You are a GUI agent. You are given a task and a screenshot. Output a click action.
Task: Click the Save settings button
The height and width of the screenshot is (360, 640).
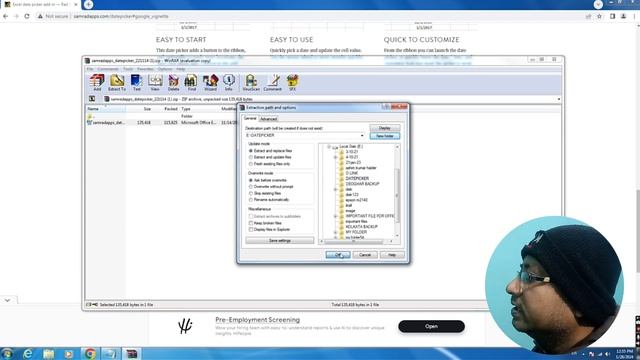tap(280, 241)
